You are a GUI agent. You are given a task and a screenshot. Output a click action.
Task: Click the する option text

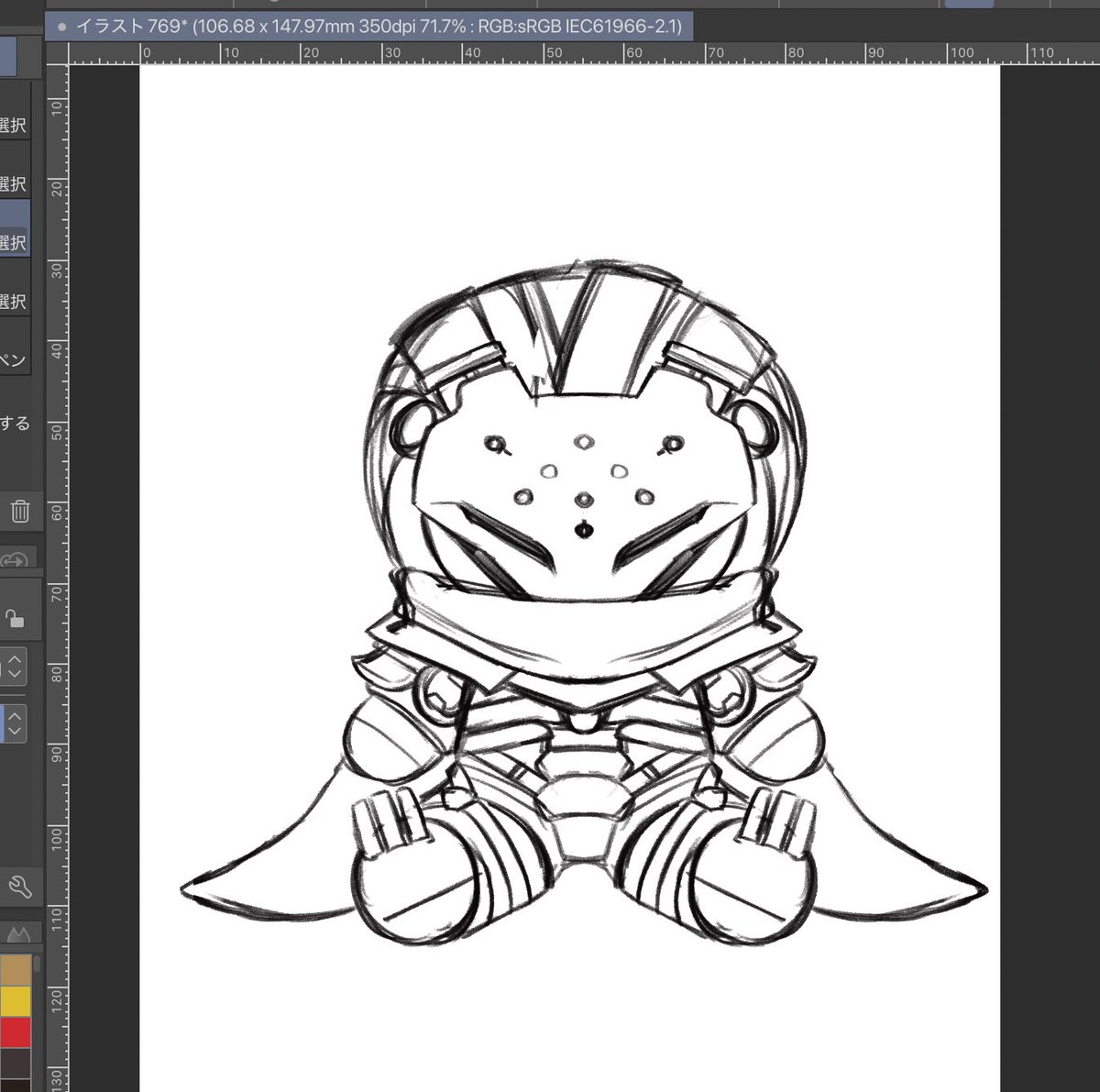point(15,423)
